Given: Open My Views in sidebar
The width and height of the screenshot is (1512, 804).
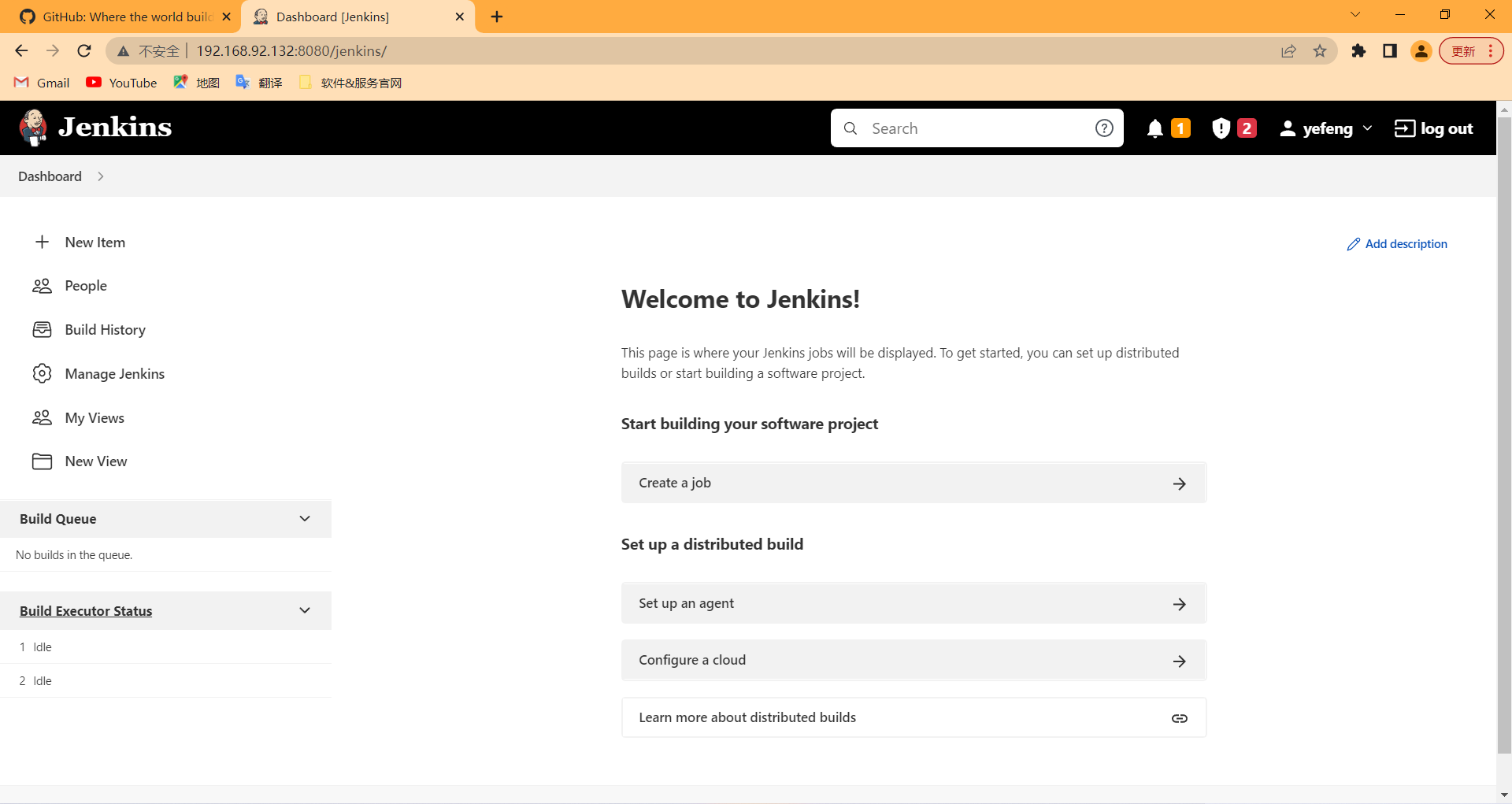Looking at the screenshot, I should click(x=94, y=418).
